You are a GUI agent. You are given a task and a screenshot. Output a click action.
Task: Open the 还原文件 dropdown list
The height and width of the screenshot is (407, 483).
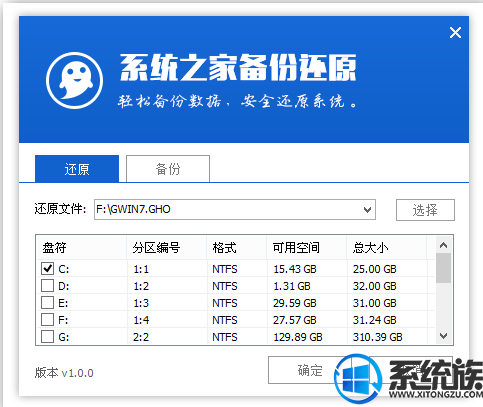367,210
